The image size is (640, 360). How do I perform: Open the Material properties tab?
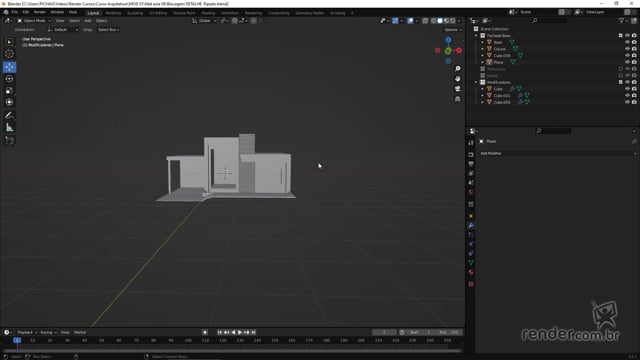pyautogui.click(x=471, y=272)
